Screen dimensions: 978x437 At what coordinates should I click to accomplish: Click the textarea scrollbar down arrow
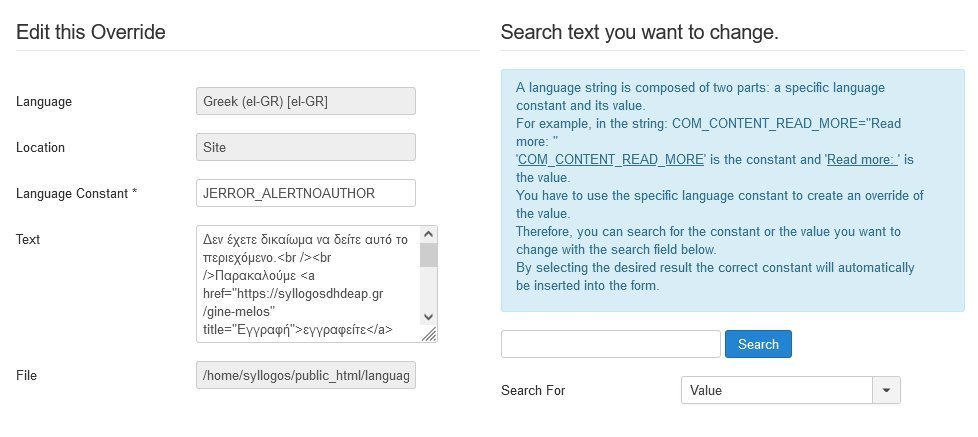pos(428,317)
